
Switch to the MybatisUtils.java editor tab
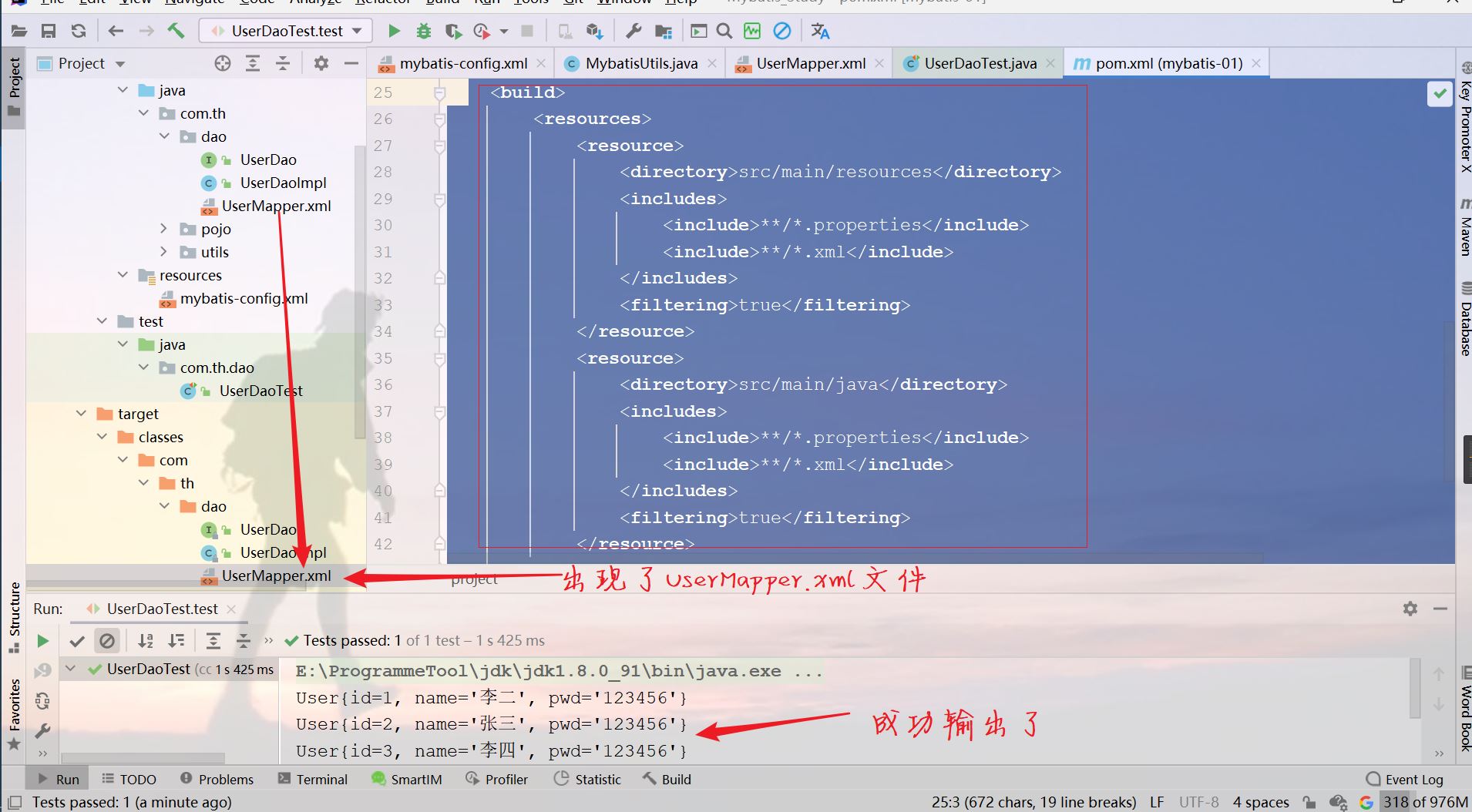(640, 63)
